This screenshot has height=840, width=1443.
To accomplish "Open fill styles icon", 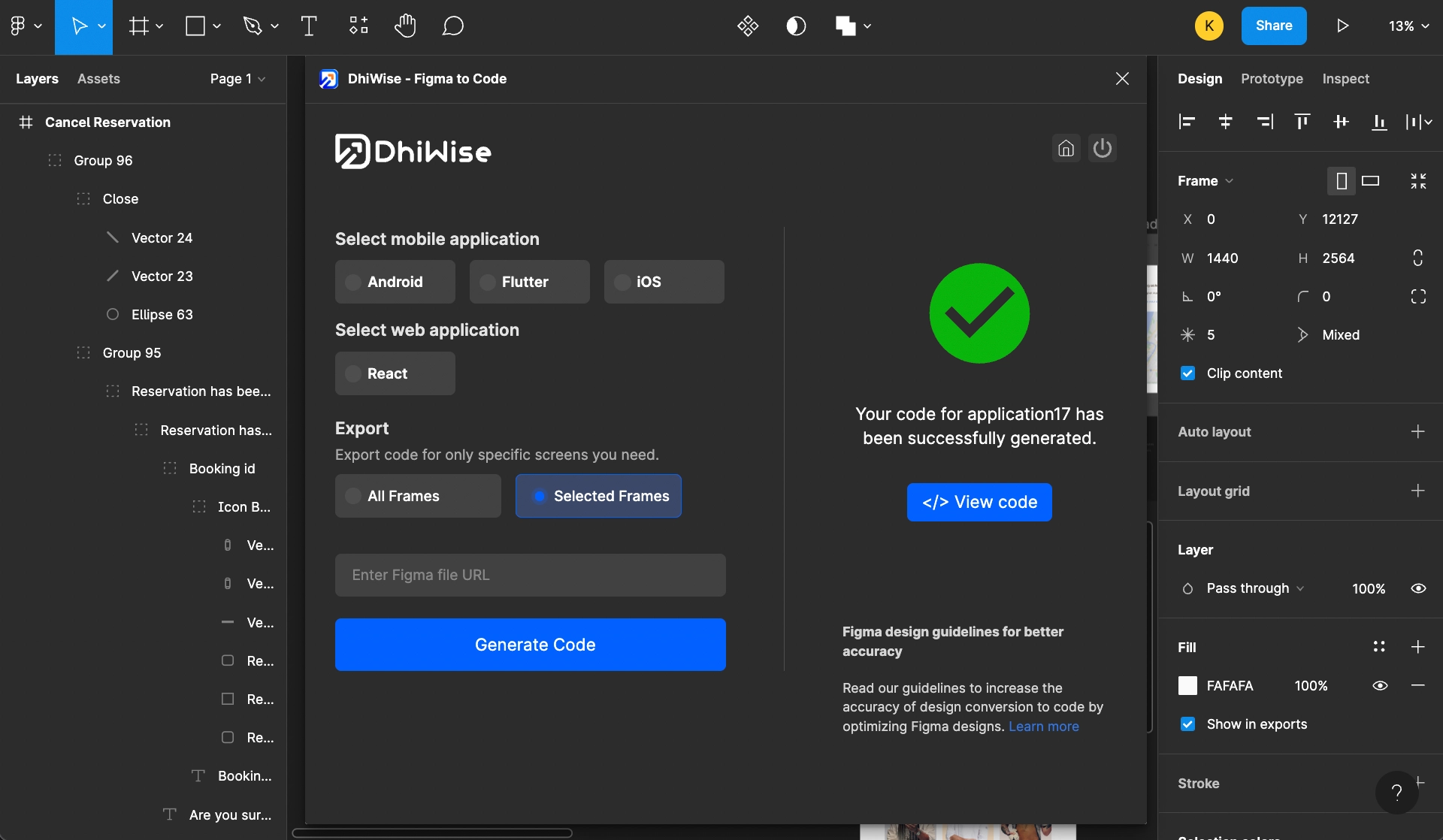I will pyautogui.click(x=1379, y=647).
